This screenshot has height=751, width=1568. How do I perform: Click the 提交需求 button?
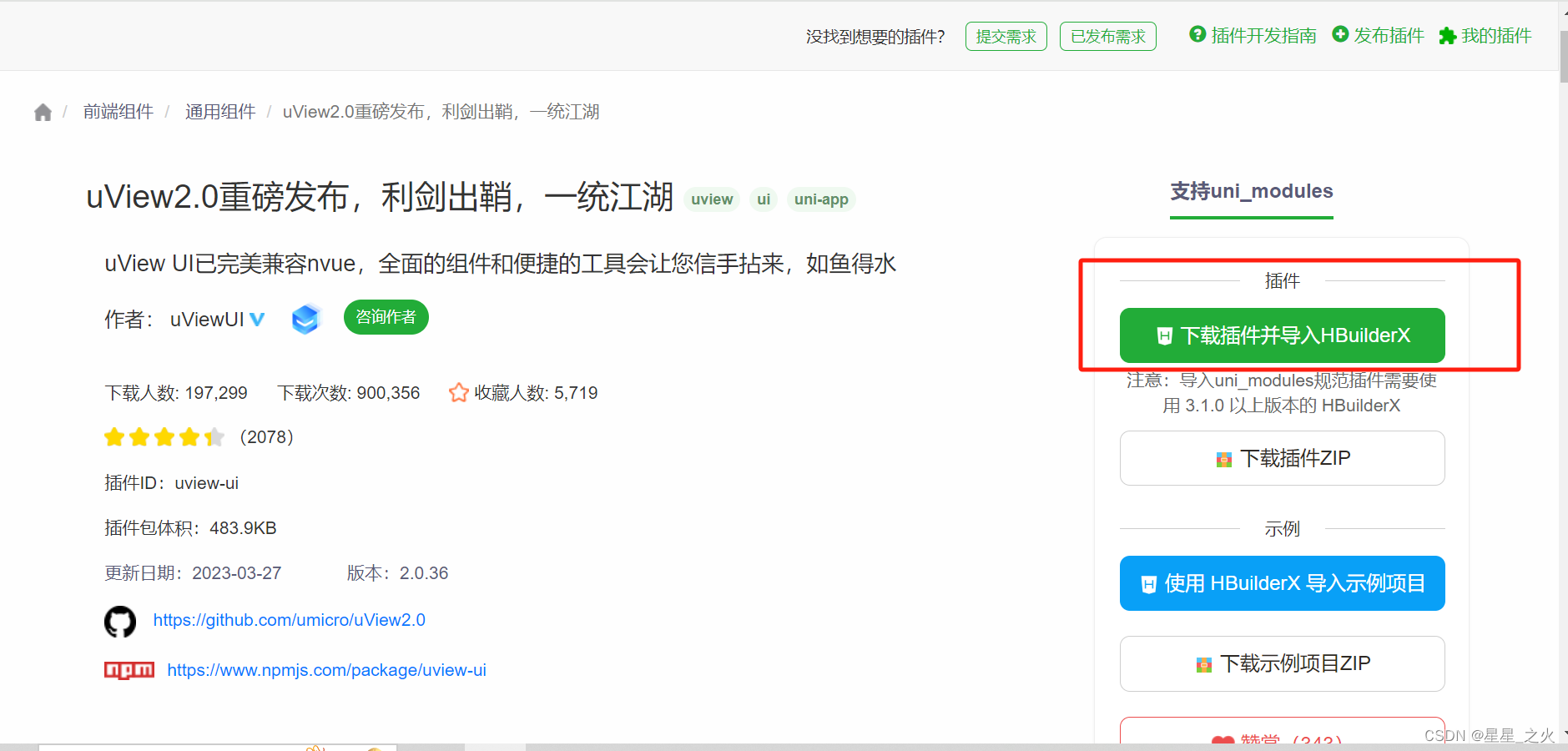click(x=1006, y=36)
